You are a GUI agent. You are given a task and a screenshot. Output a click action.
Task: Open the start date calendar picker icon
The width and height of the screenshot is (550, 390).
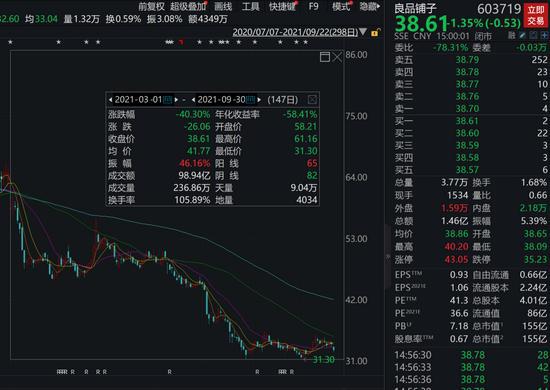(168, 100)
